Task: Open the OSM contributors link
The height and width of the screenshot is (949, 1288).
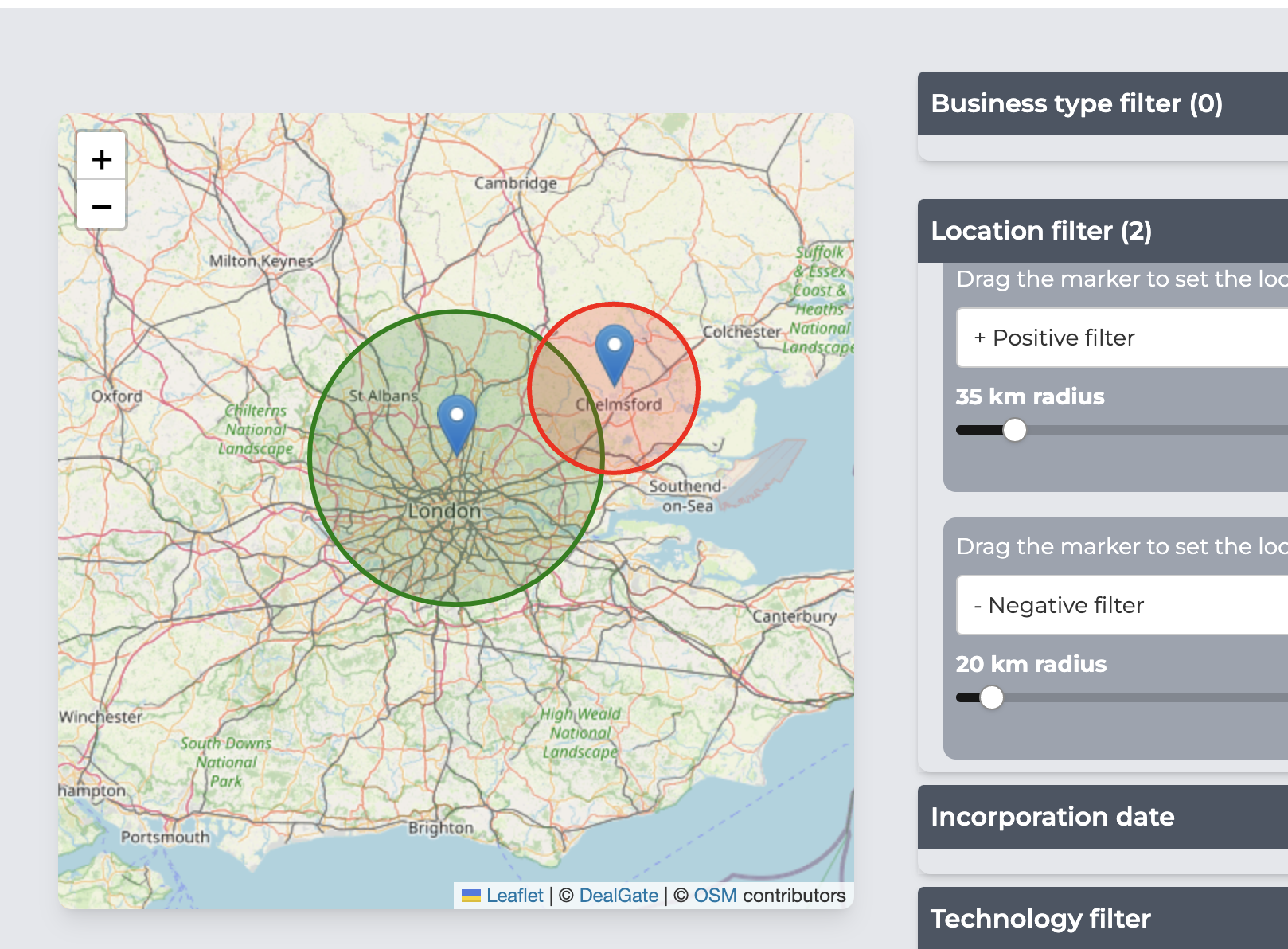Action: coord(715,896)
